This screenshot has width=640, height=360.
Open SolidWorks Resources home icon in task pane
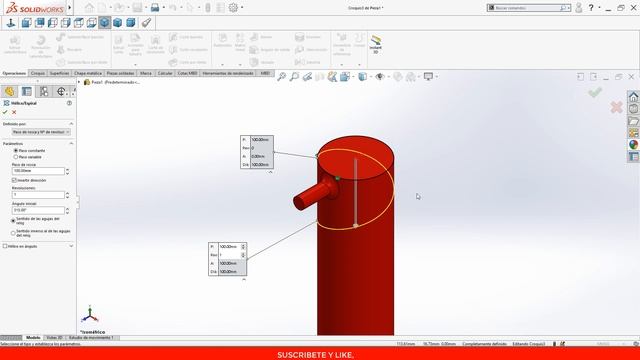(633, 97)
